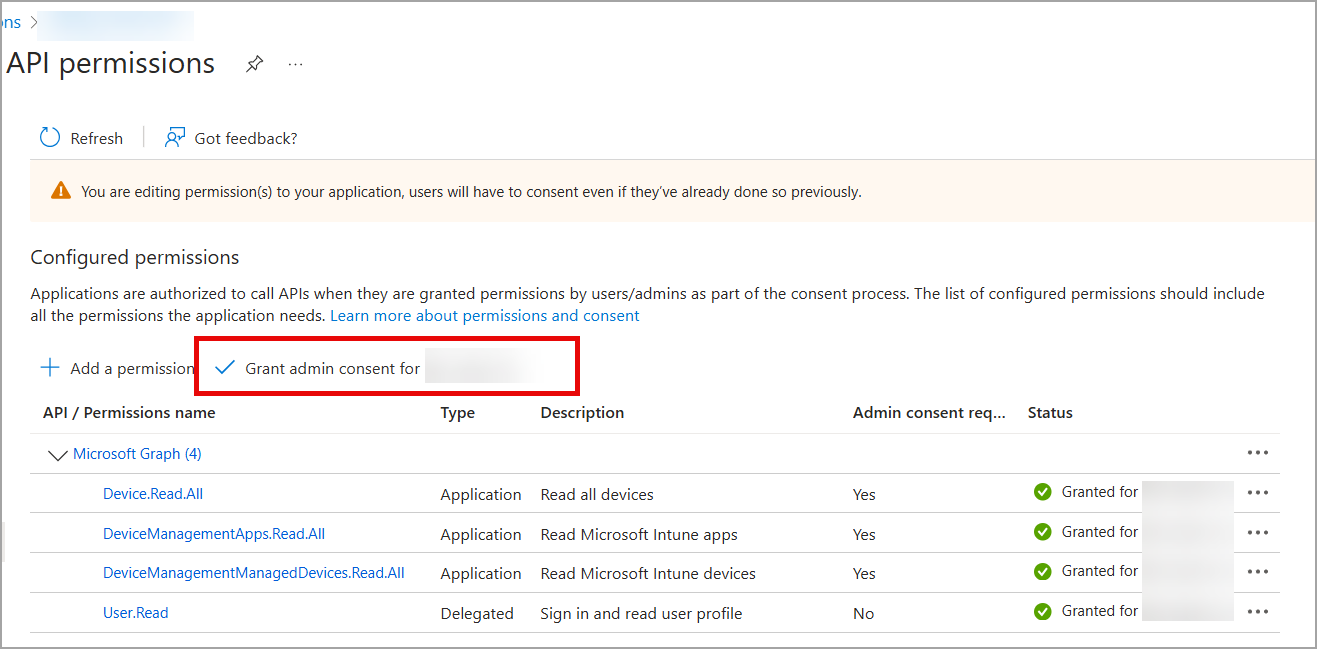Image resolution: width=1317 pixels, height=649 pixels.
Task: Open more options for Device.Read.All row
Action: [1257, 493]
